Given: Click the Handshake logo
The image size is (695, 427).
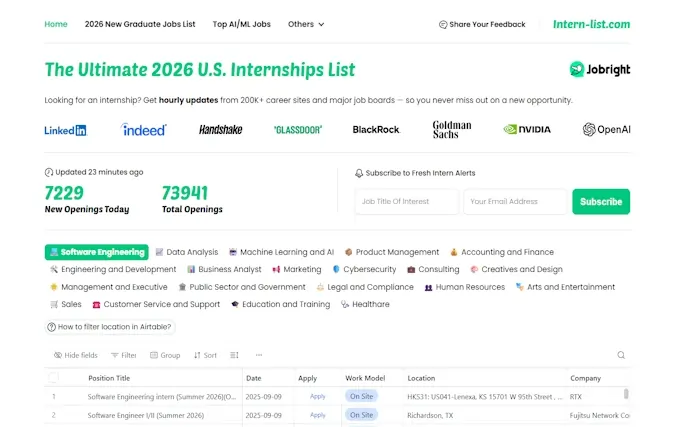Looking at the screenshot, I should tap(220, 129).
